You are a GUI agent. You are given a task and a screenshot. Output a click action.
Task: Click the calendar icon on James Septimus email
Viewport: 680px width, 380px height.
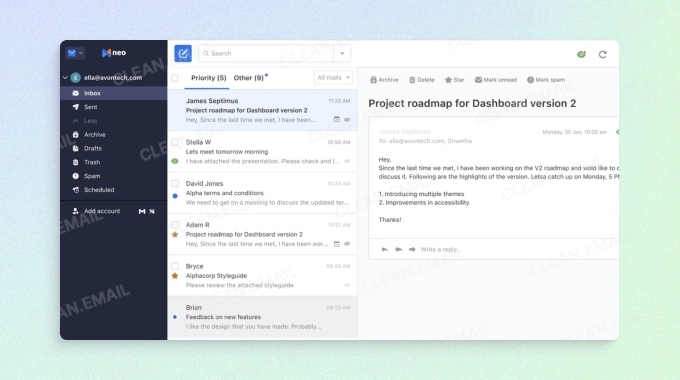(x=337, y=119)
